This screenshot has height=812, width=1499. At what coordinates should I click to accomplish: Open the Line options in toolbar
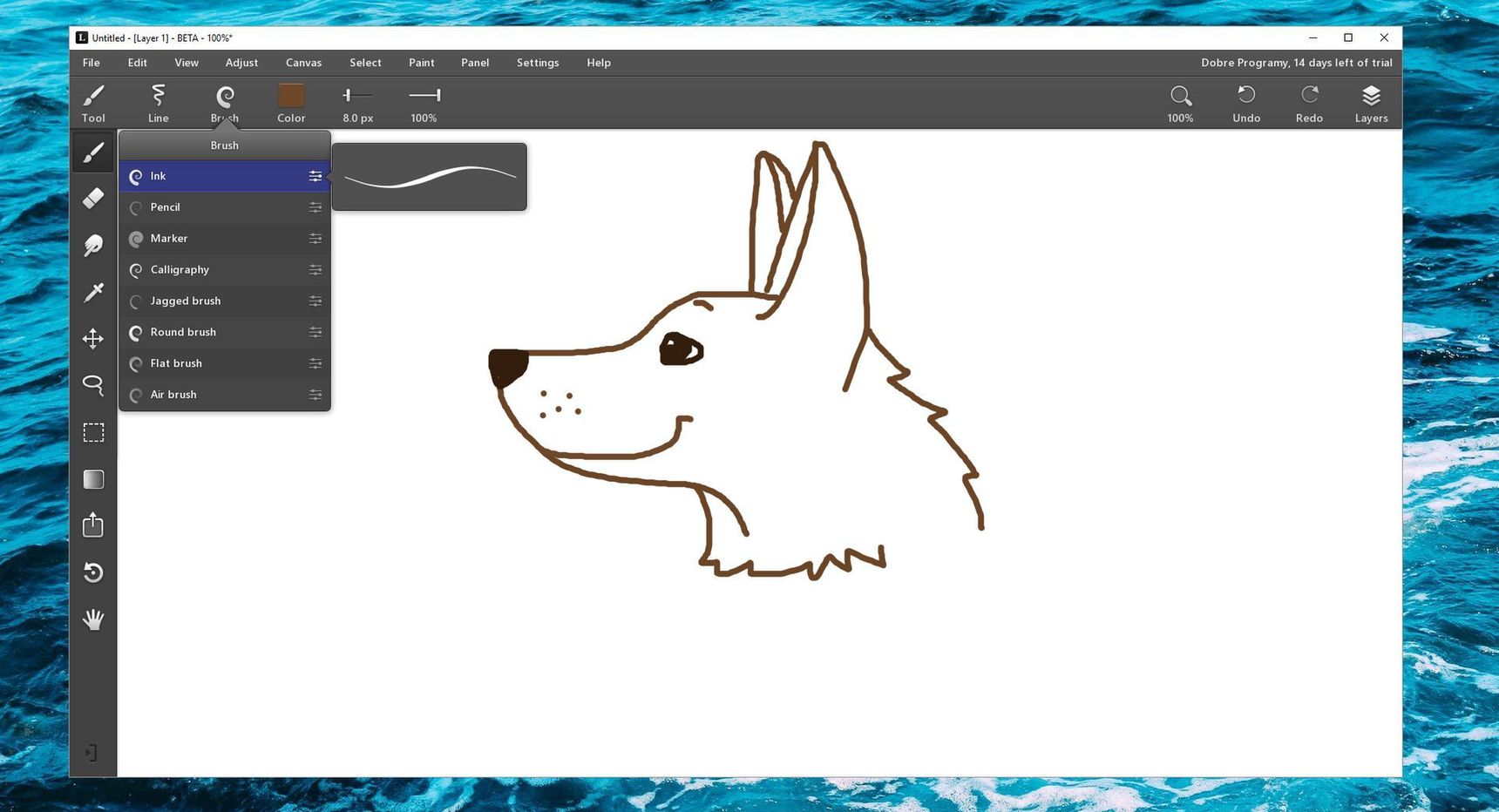coord(159,103)
